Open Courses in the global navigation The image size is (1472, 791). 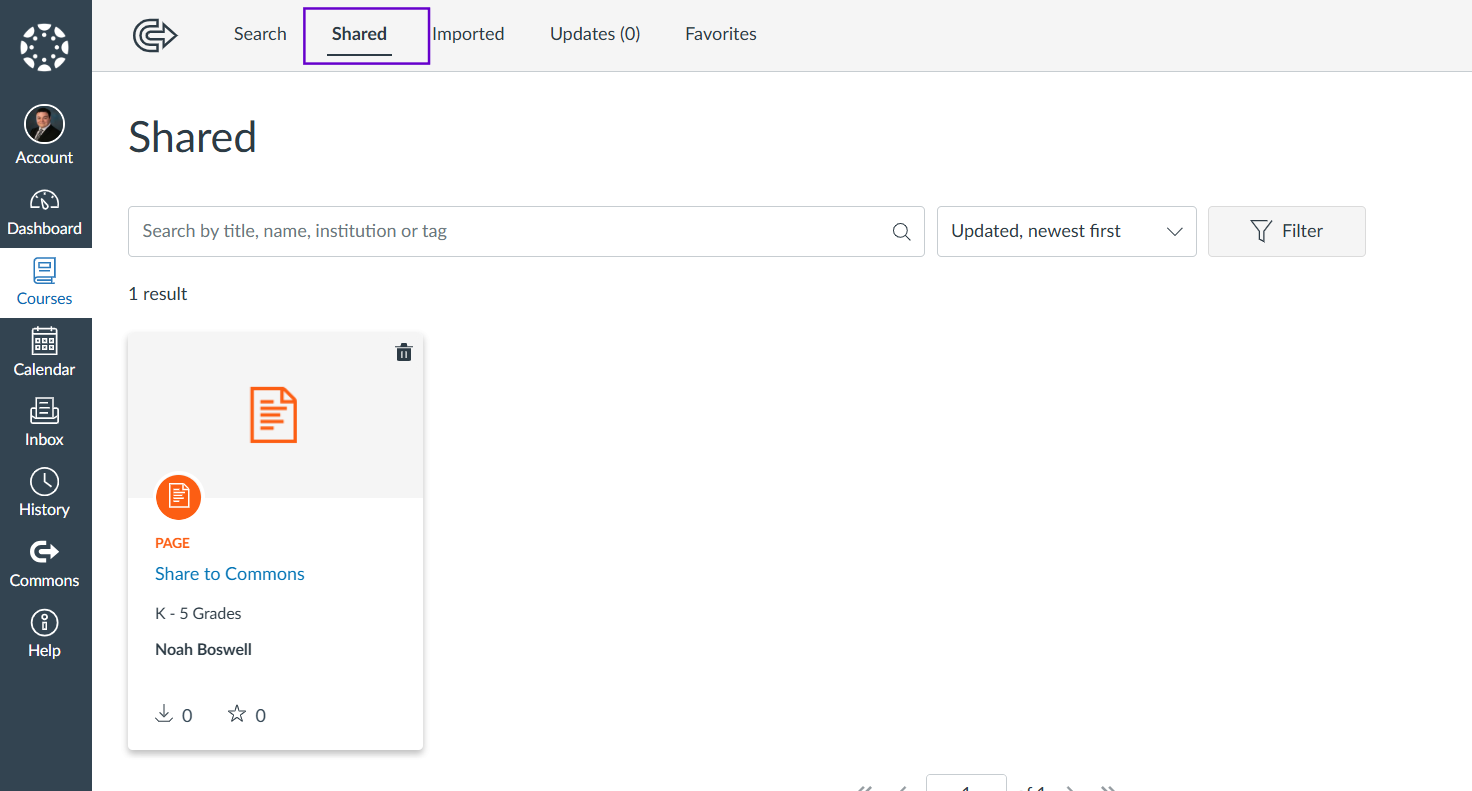point(45,283)
